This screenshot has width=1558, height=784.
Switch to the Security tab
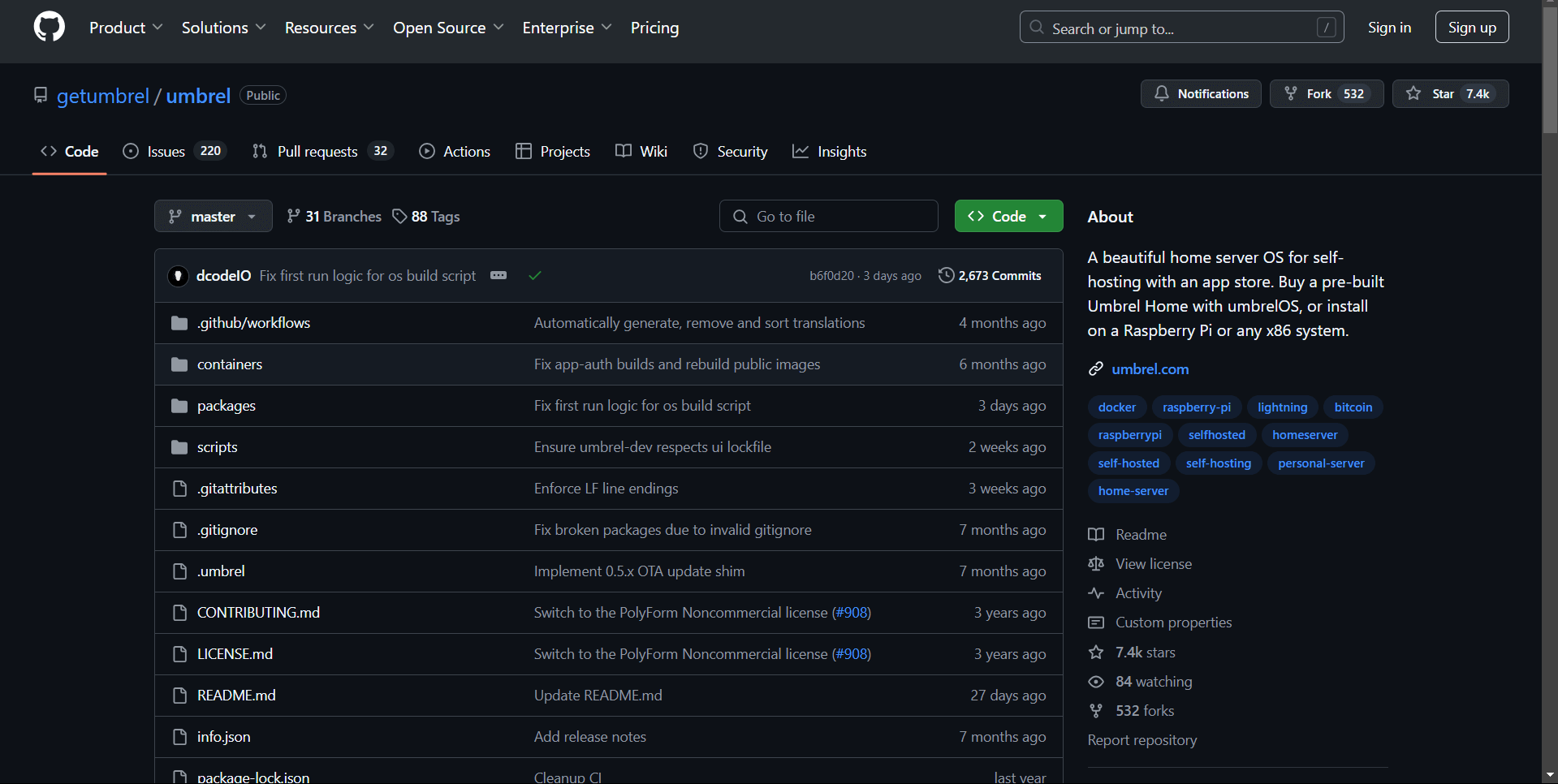[x=730, y=152]
